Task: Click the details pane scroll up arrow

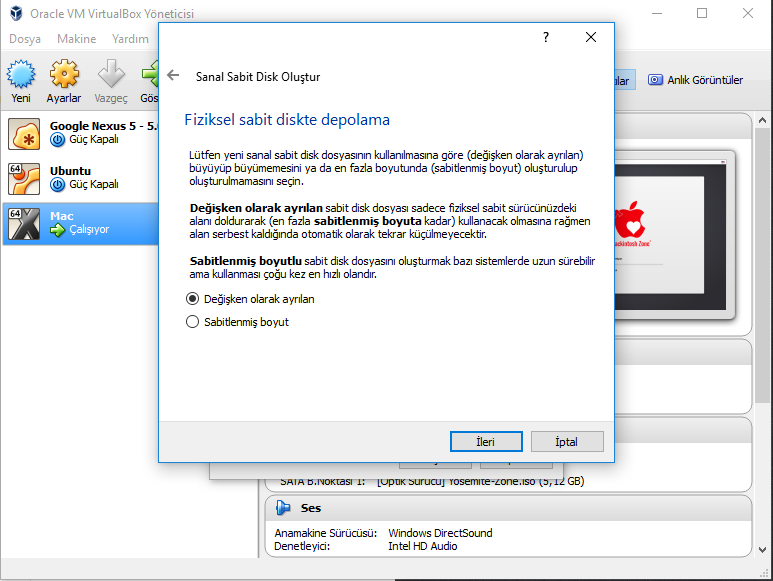Action: point(762,120)
